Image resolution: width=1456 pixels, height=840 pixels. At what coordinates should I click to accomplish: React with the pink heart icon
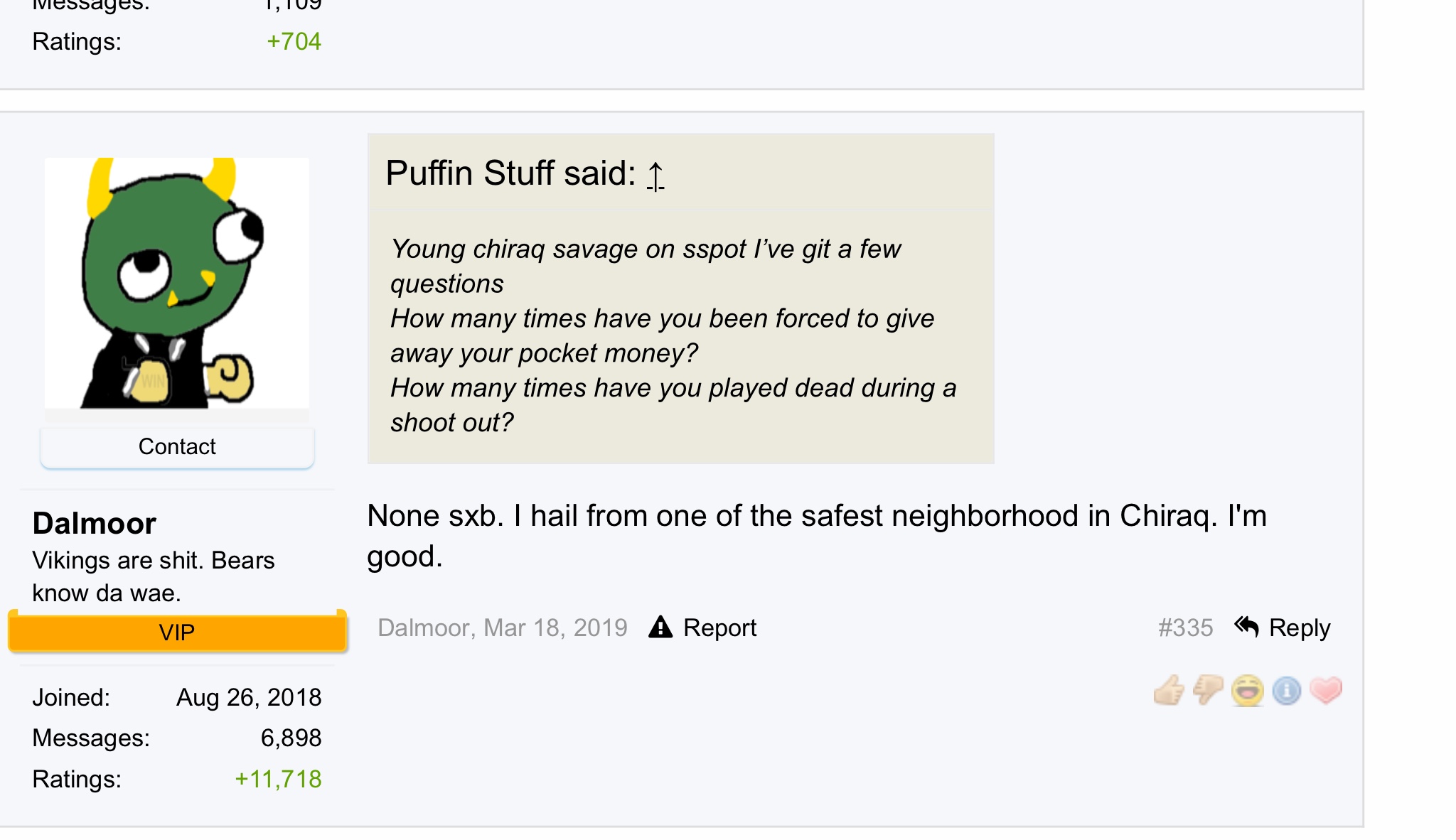tap(1326, 690)
